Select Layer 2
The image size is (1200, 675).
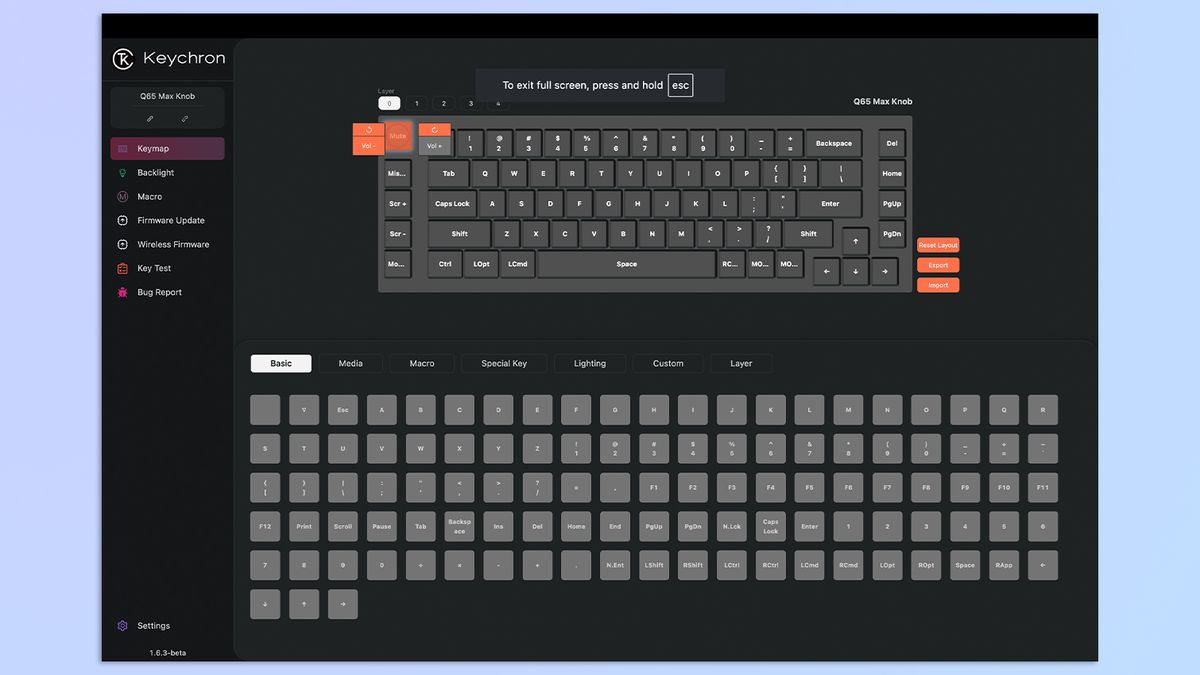coord(443,103)
